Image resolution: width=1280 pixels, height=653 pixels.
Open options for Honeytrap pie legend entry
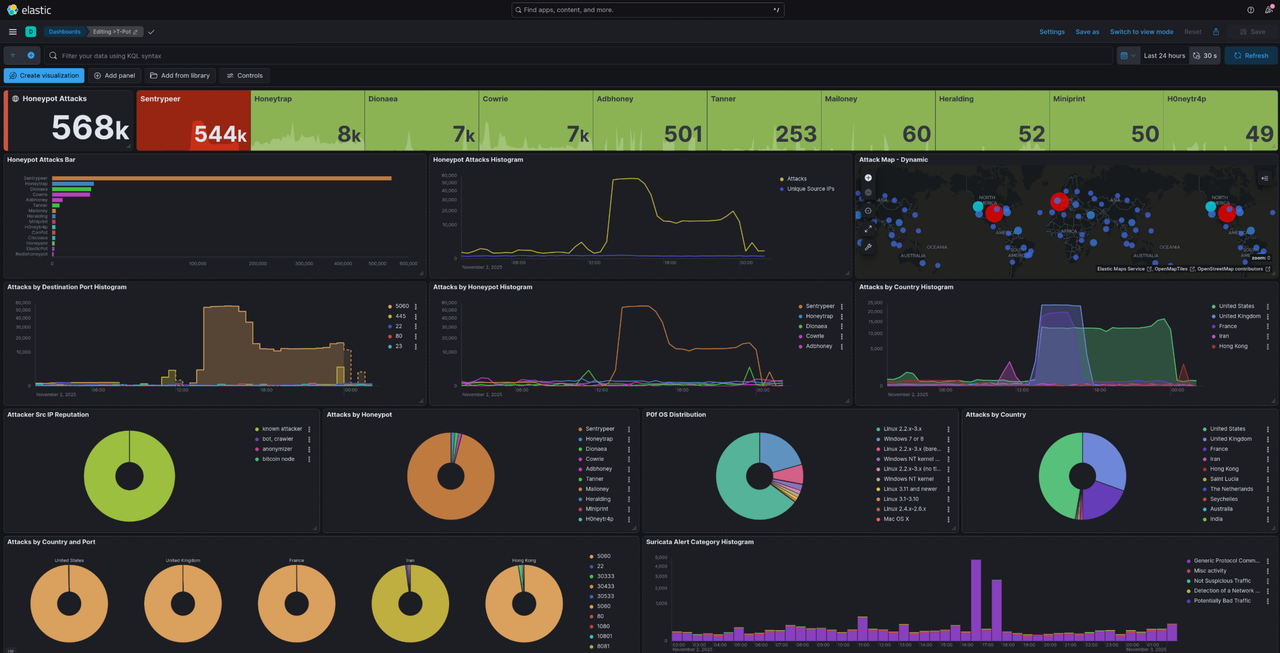(x=628, y=439)
